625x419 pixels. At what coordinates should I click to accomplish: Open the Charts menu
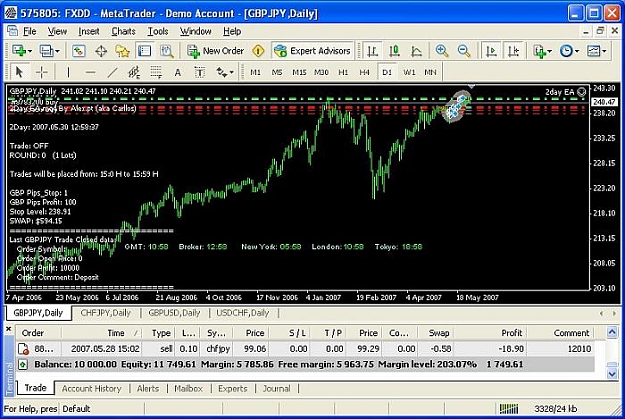point(123,31)
